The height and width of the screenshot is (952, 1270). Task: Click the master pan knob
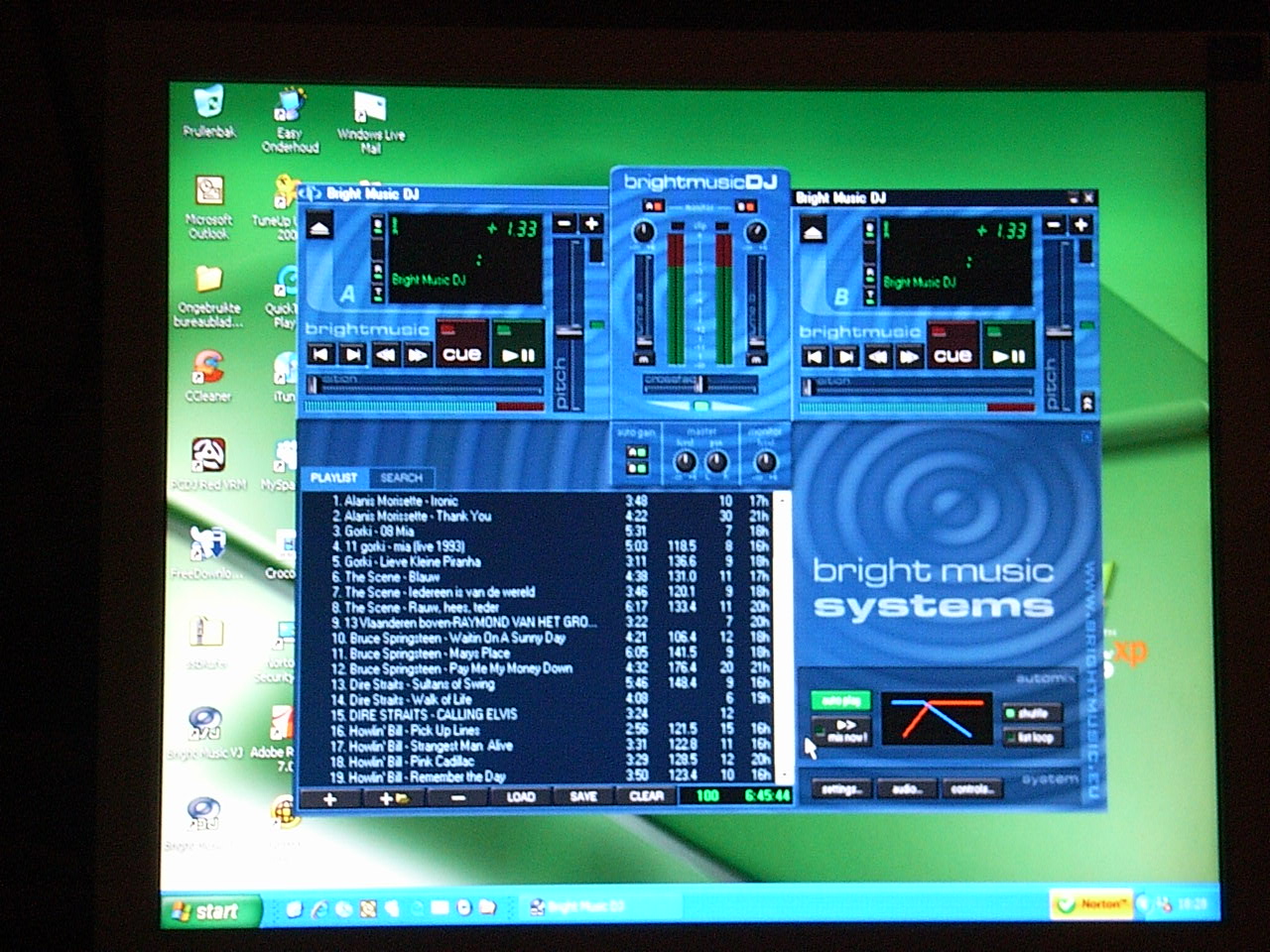(715, 462)
